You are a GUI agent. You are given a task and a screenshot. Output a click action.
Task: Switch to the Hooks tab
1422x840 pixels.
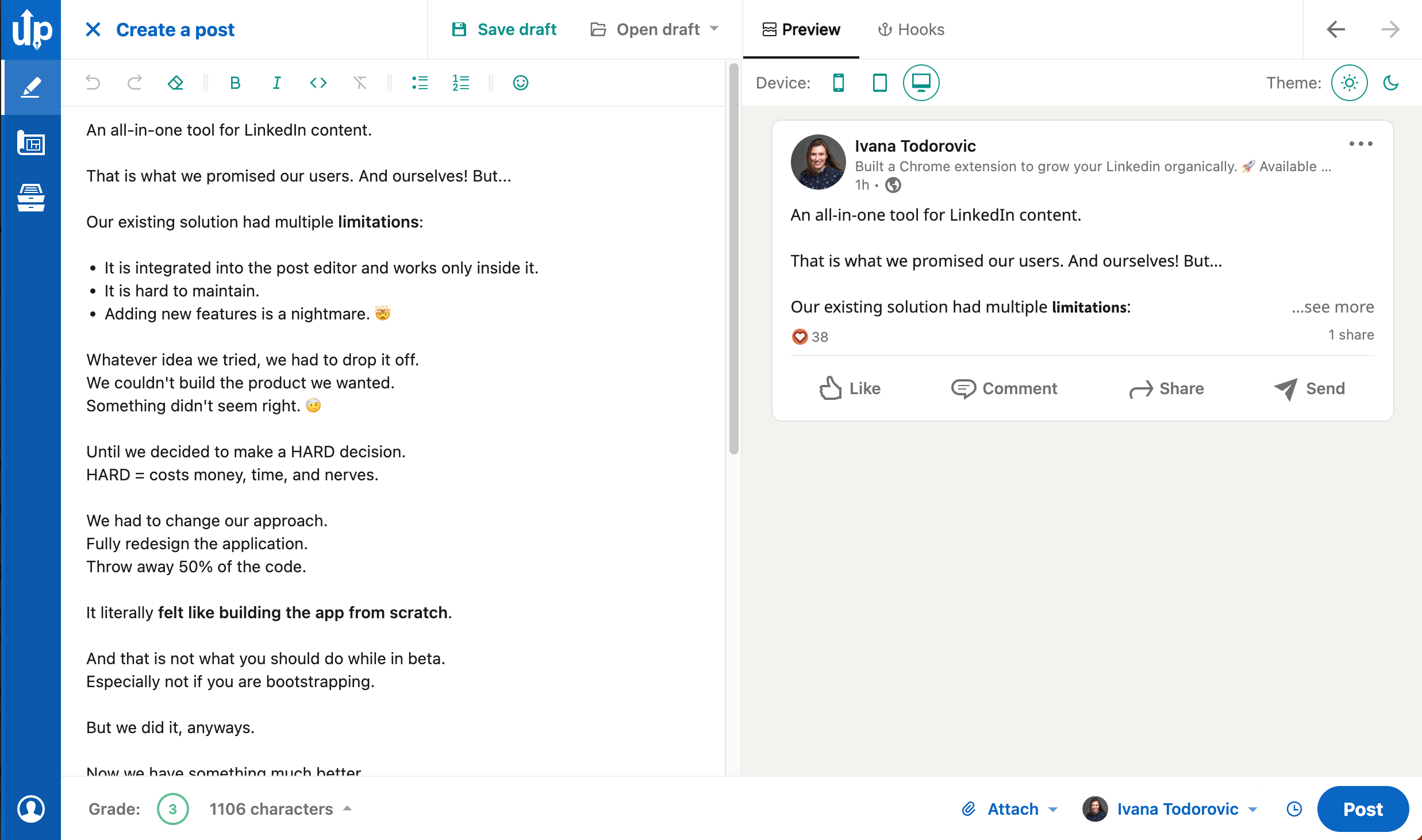pos(911,29)
